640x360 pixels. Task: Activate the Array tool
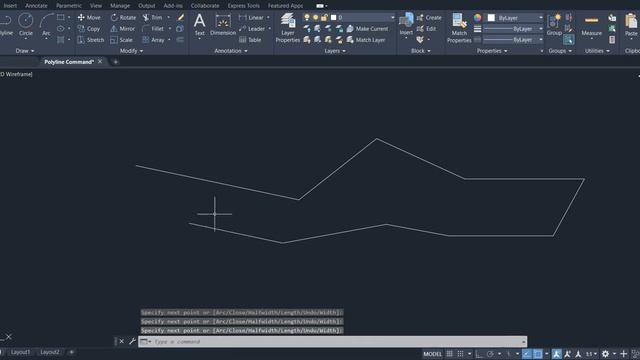153,40
